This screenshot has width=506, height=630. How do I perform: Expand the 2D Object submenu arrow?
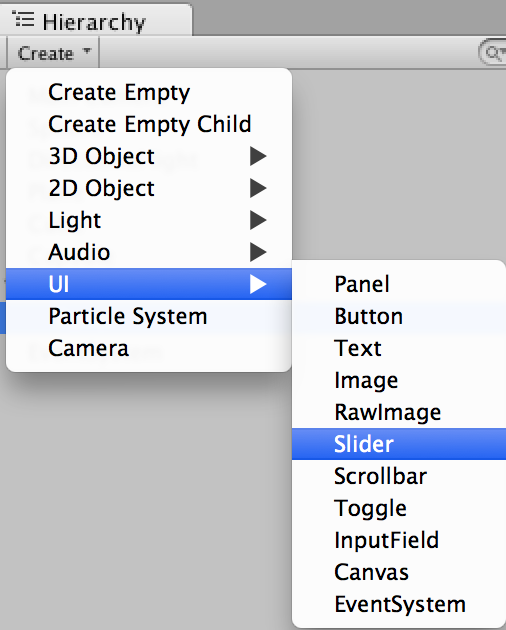[258, 188]
